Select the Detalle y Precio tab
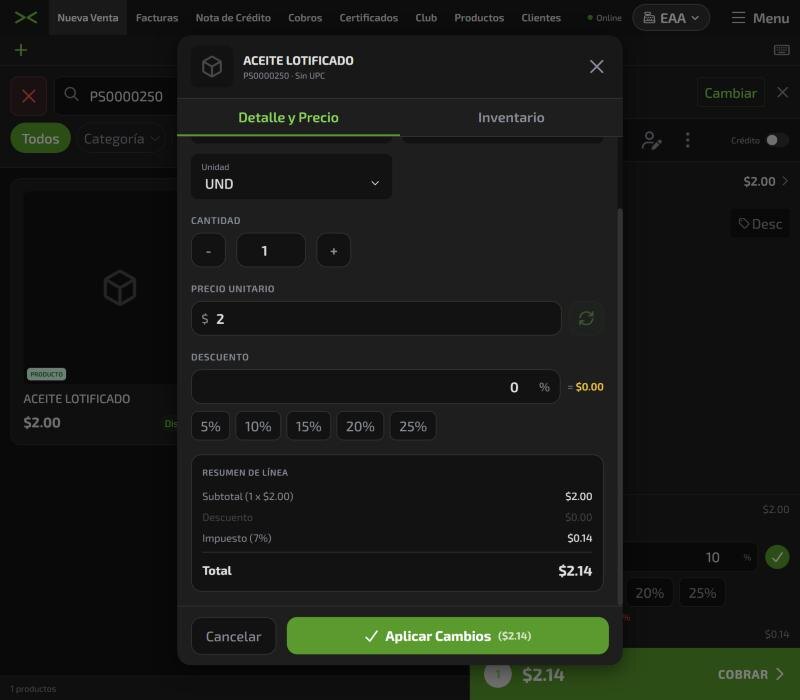 (288, 117)
